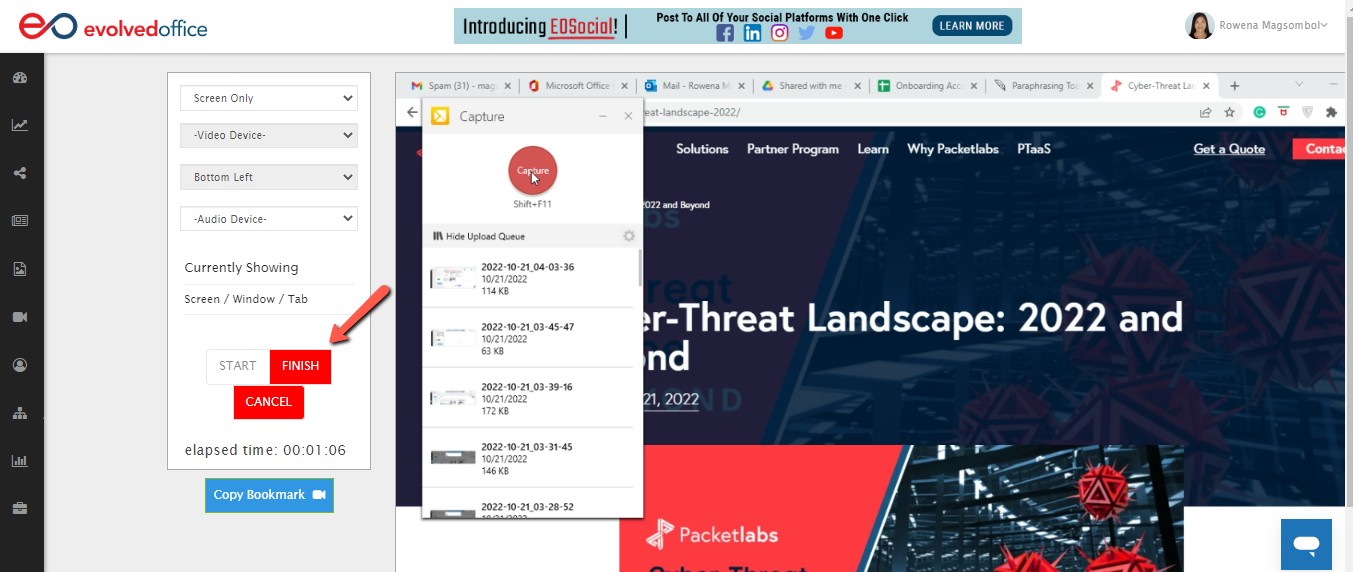Click the new tab plus button
This screenshot has width=1353, height=572.
(x=1234, y=86)
